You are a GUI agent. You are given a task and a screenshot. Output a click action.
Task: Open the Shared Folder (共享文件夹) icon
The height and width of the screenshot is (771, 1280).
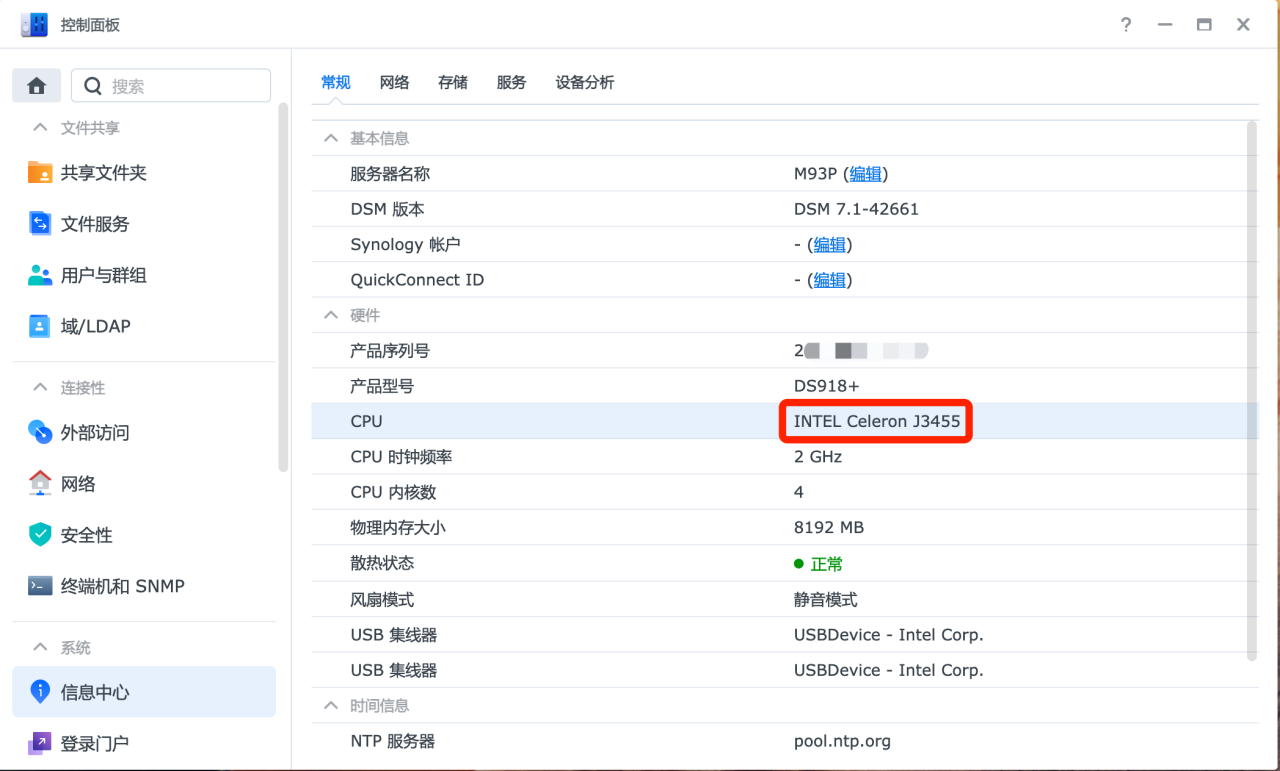(x=40, y=173)
